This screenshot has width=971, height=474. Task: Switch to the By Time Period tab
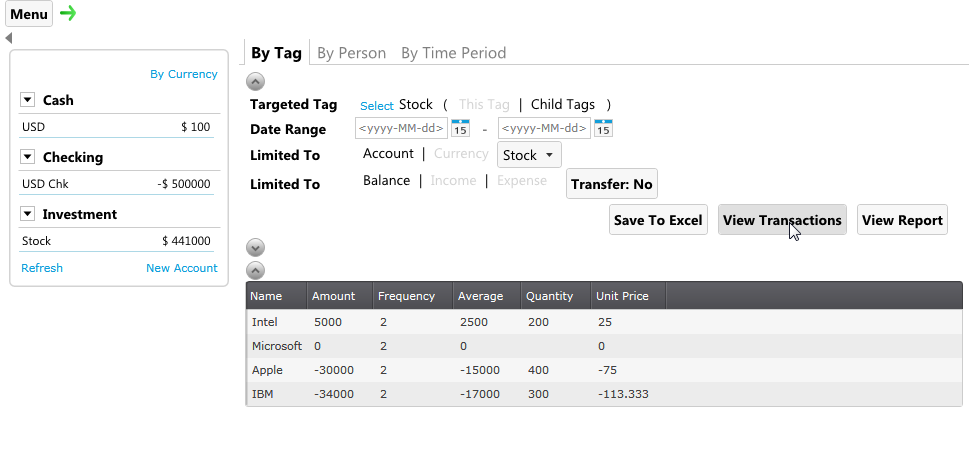click(x=453, y=53)
